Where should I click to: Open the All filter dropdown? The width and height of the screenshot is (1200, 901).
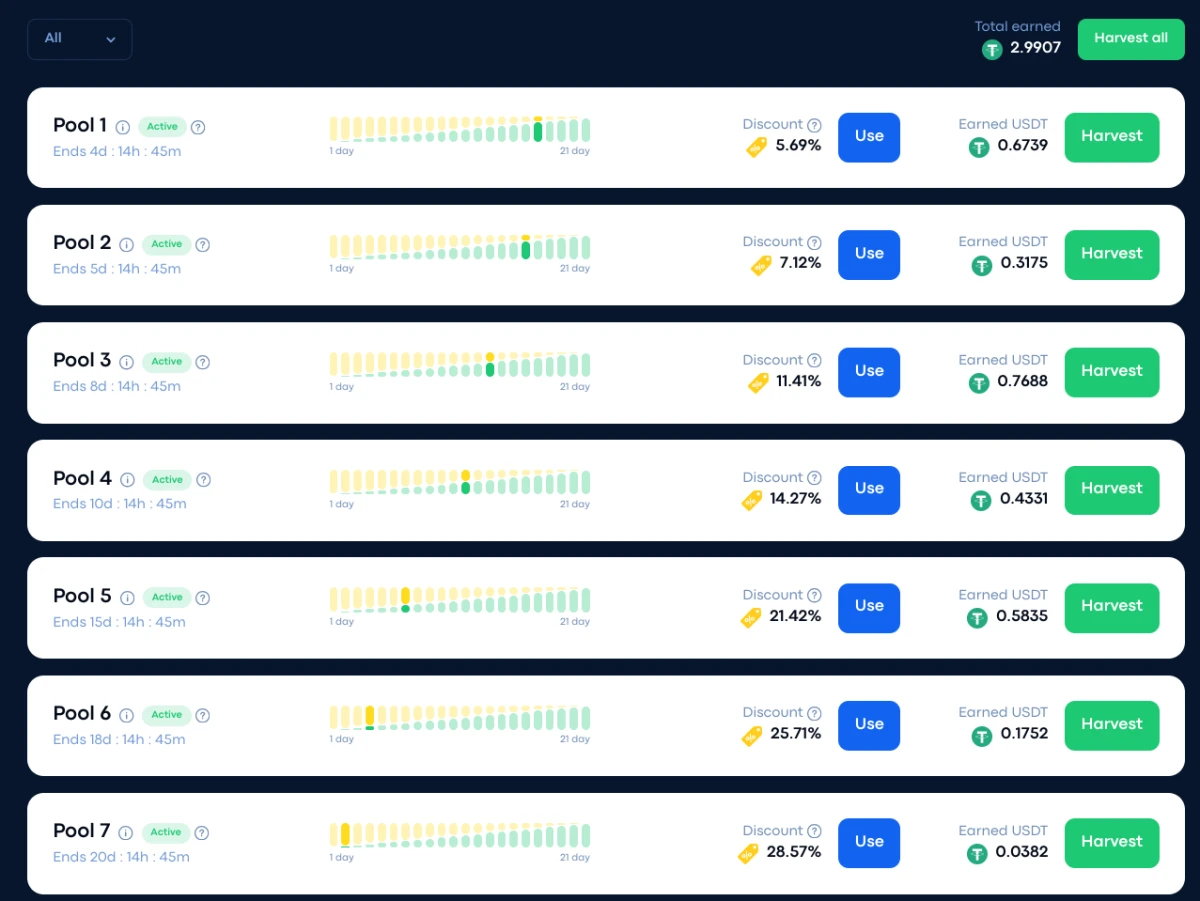[80, 39]
